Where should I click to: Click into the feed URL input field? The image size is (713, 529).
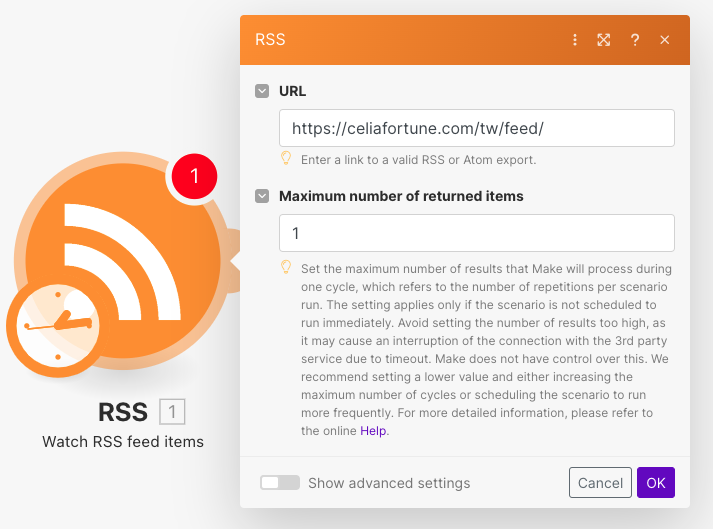[x=476, y=128]
